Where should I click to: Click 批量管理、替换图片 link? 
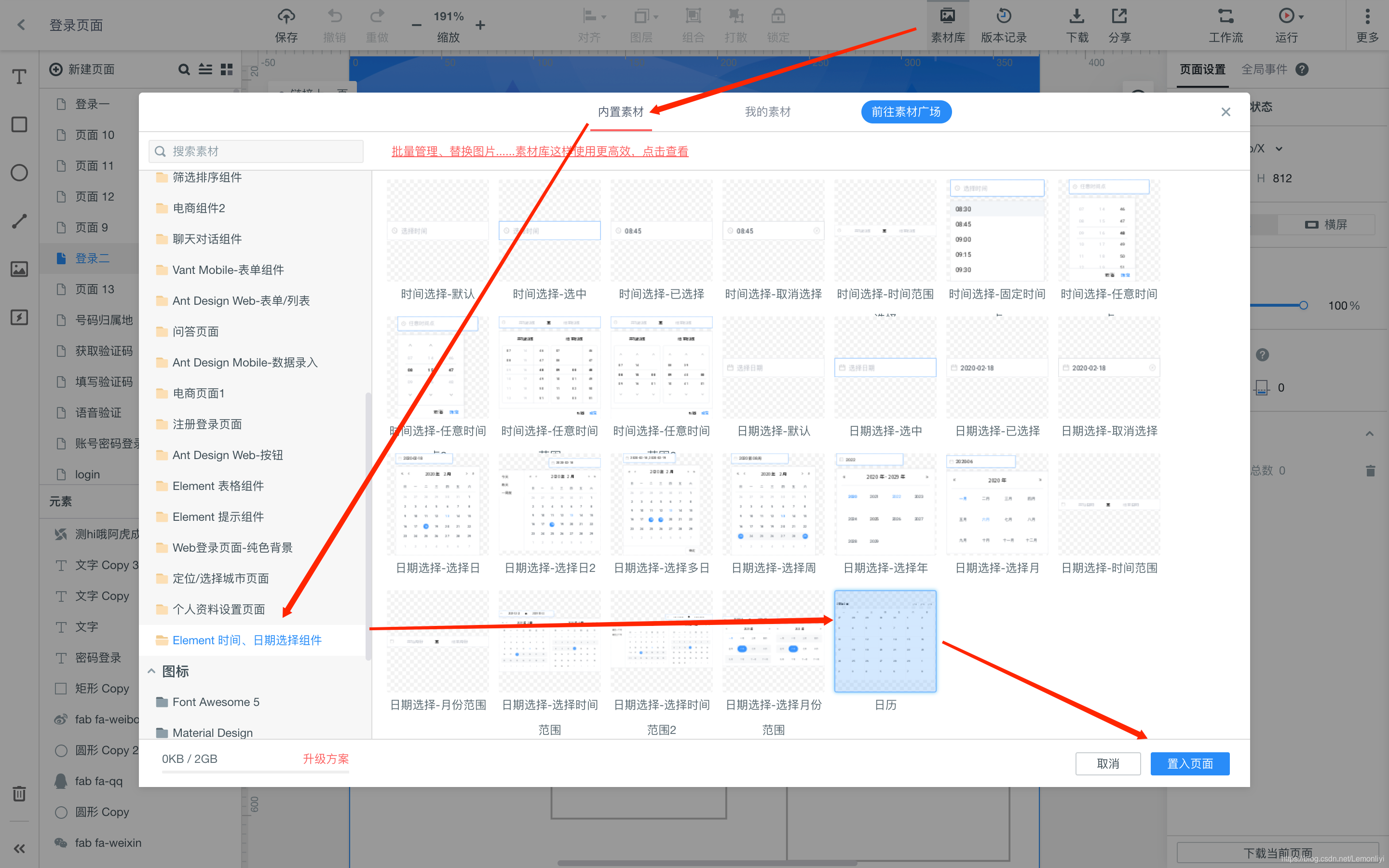click(x=540, y=151)
